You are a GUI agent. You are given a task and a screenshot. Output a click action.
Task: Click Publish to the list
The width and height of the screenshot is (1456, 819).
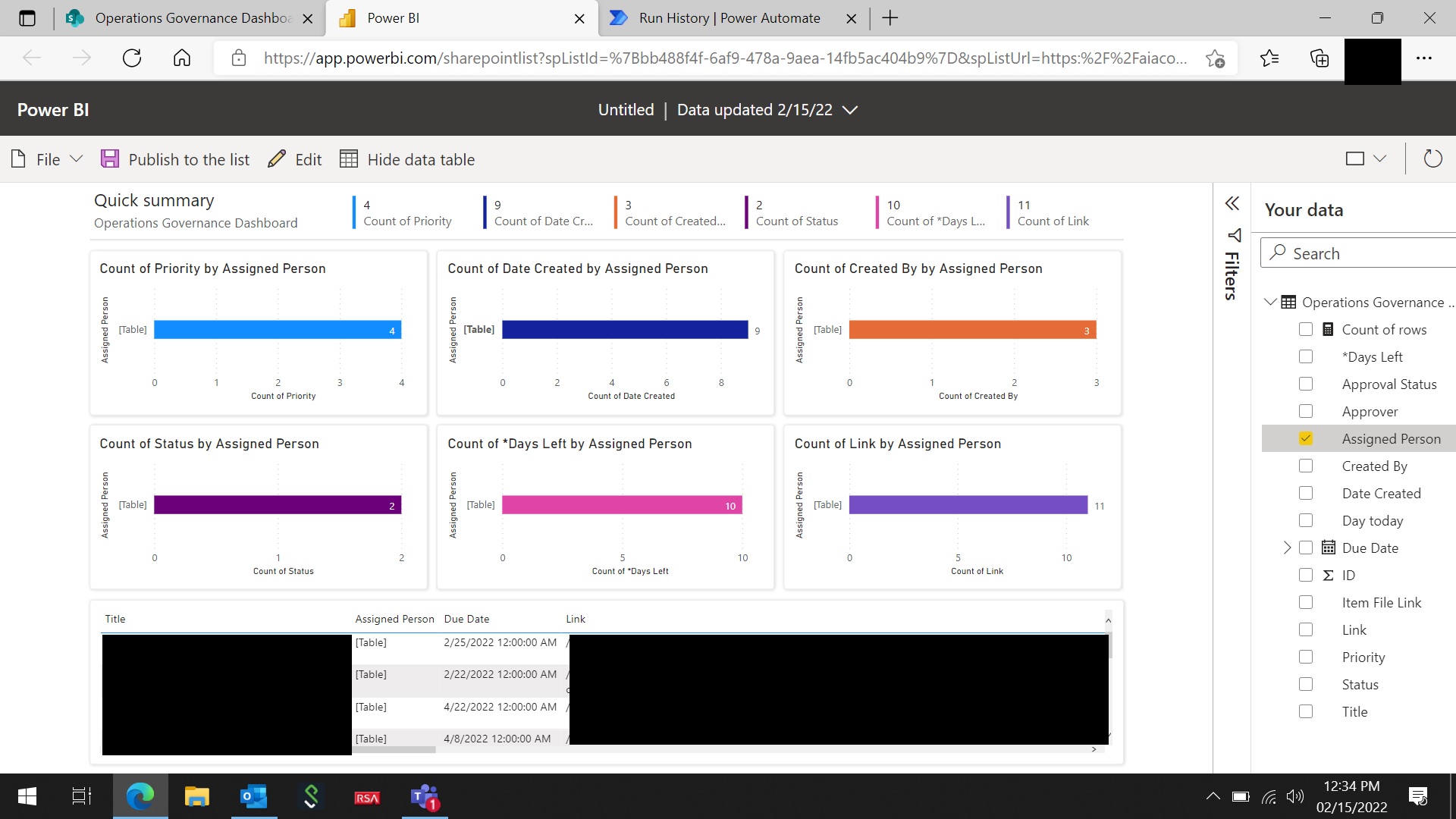click(175, 159)
